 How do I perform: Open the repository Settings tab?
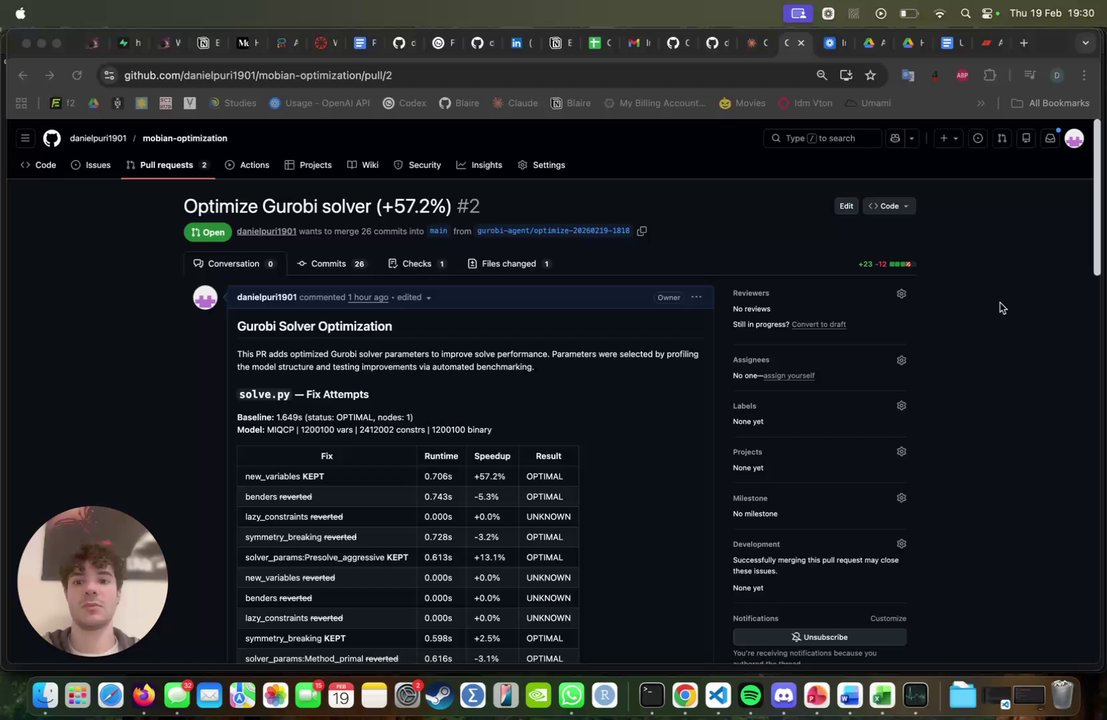tap(541, 165)
